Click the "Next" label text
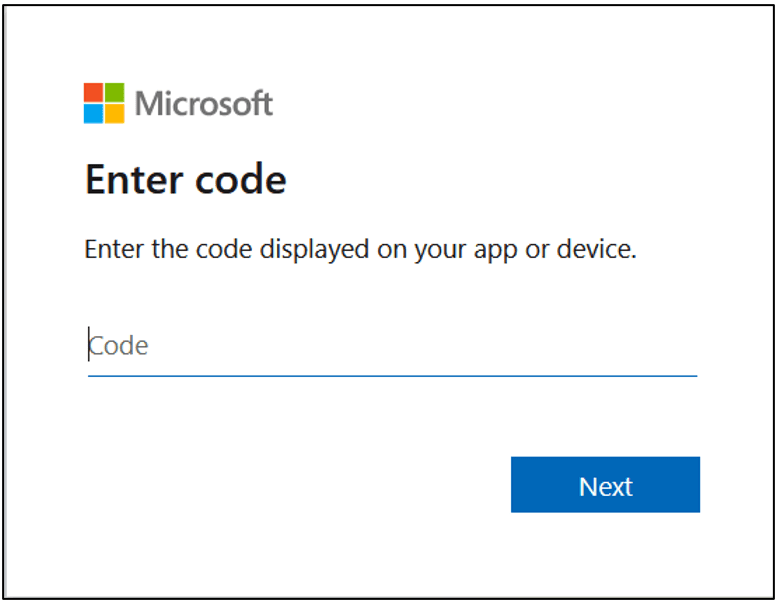Viewport: 779px width, 606px height. [x=606, y=486]
